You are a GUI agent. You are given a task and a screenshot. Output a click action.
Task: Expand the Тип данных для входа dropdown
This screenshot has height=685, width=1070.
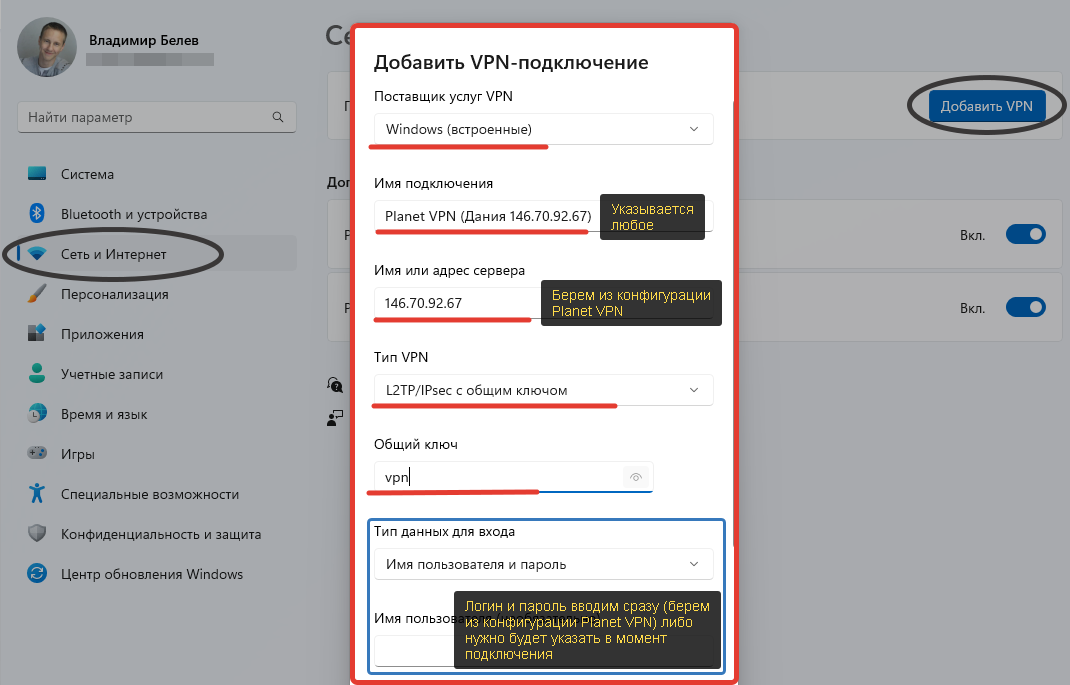(544, 564)
